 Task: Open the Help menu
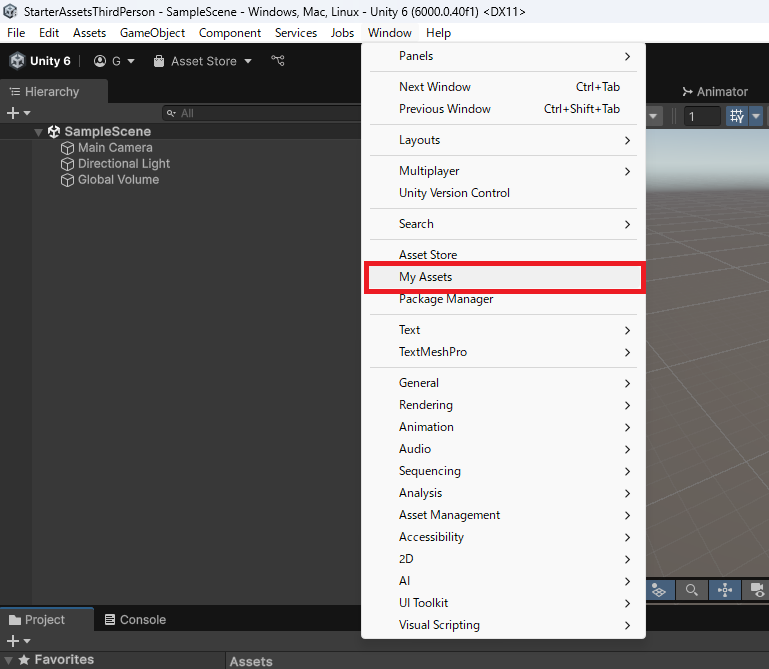point(438,33)
